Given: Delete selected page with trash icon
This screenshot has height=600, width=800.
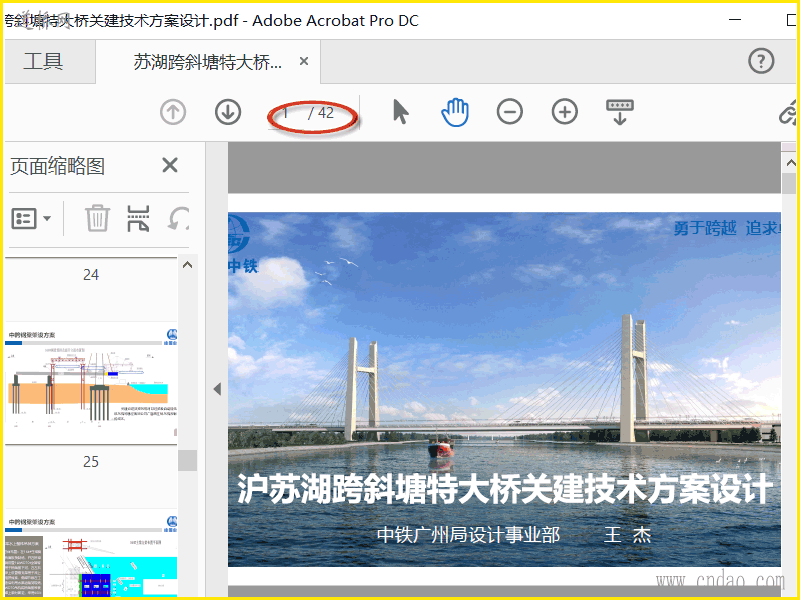Looking at the screenshot, I should [97, 218].
